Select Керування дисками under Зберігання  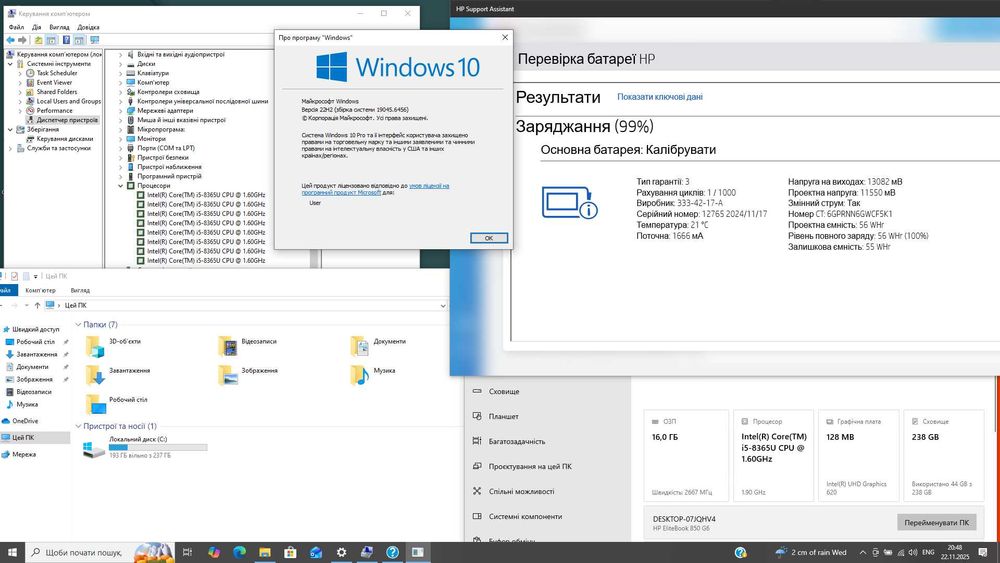[x=64, y=138]
